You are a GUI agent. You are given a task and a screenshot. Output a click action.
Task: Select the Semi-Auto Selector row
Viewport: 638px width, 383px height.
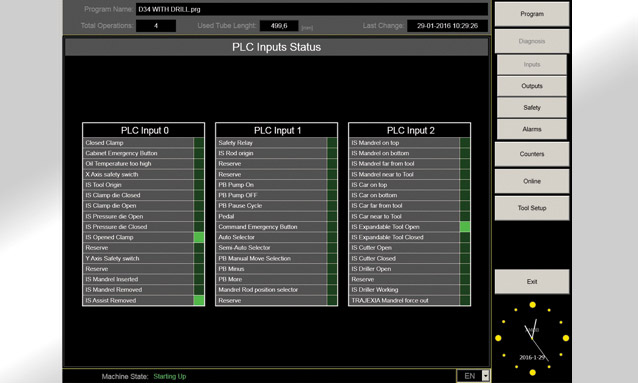276,248
